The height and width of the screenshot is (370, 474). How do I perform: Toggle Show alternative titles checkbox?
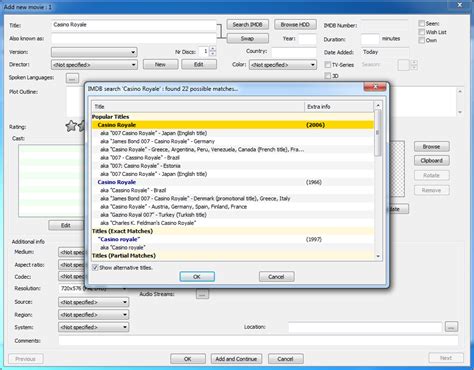coord(95,268)
